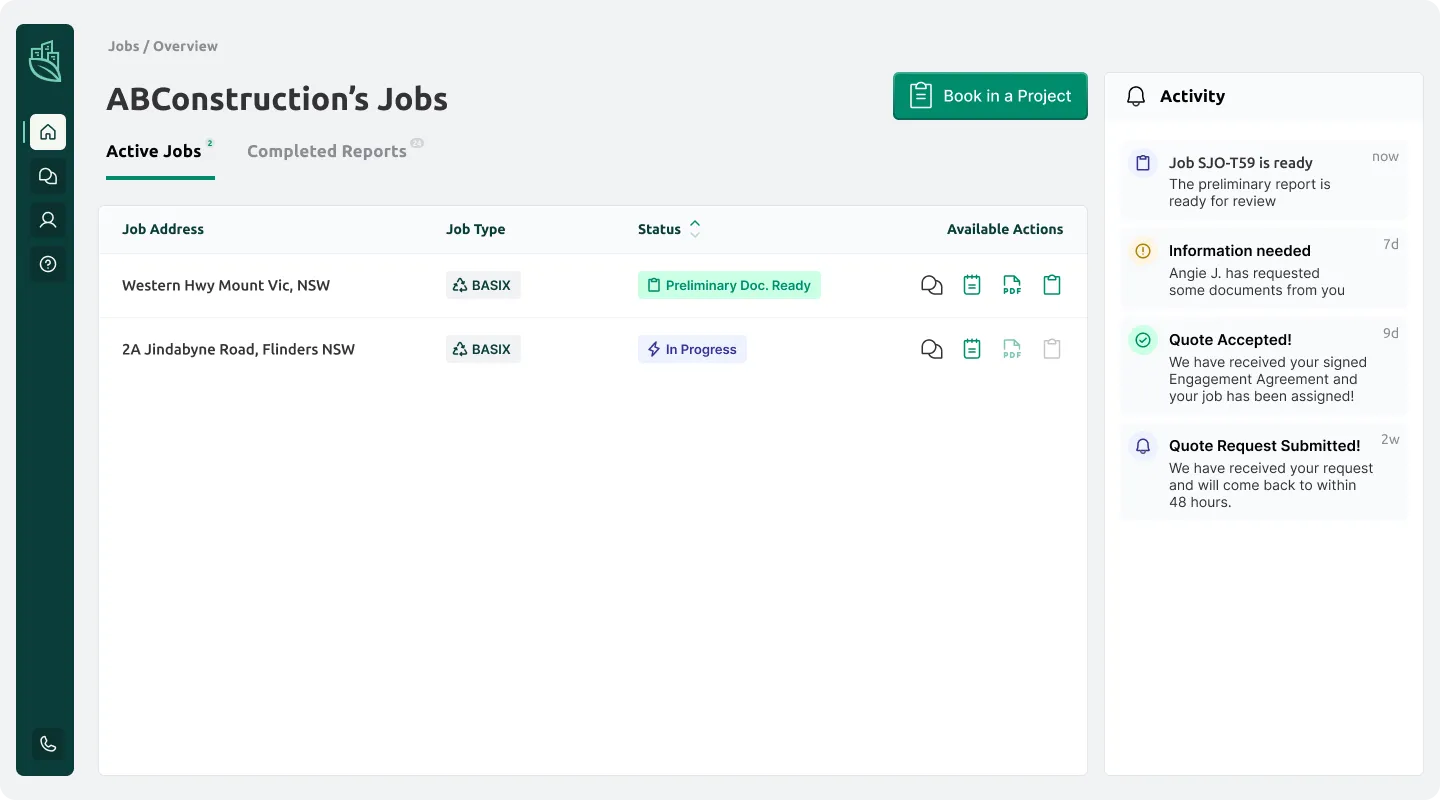This screenshot has width=1440, height=800.
Task: Click the Activity bell icon
Action: click(1136, 96)
